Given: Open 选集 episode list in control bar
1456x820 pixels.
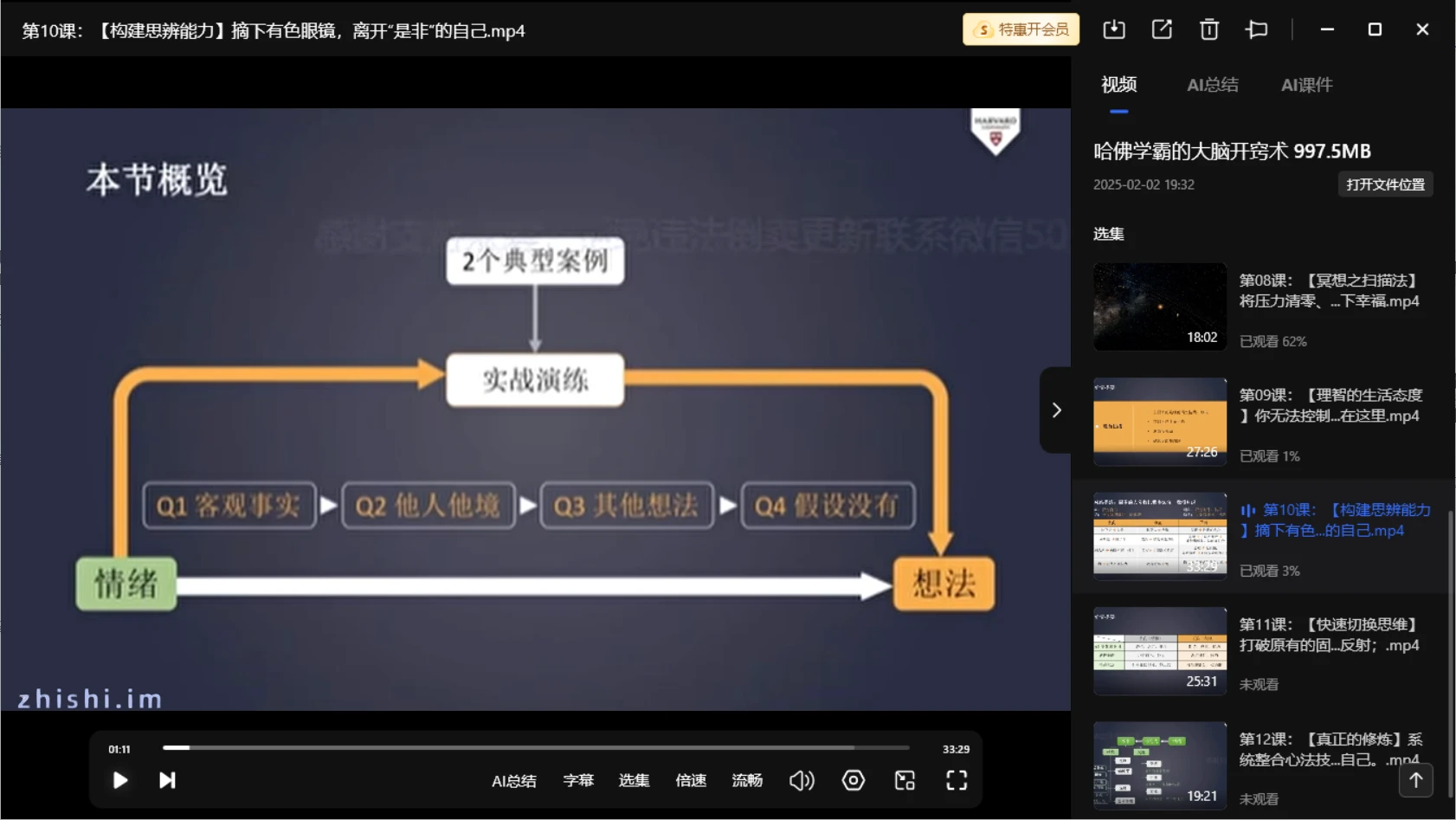Looking at the screenshot, I should coord(634,780).
